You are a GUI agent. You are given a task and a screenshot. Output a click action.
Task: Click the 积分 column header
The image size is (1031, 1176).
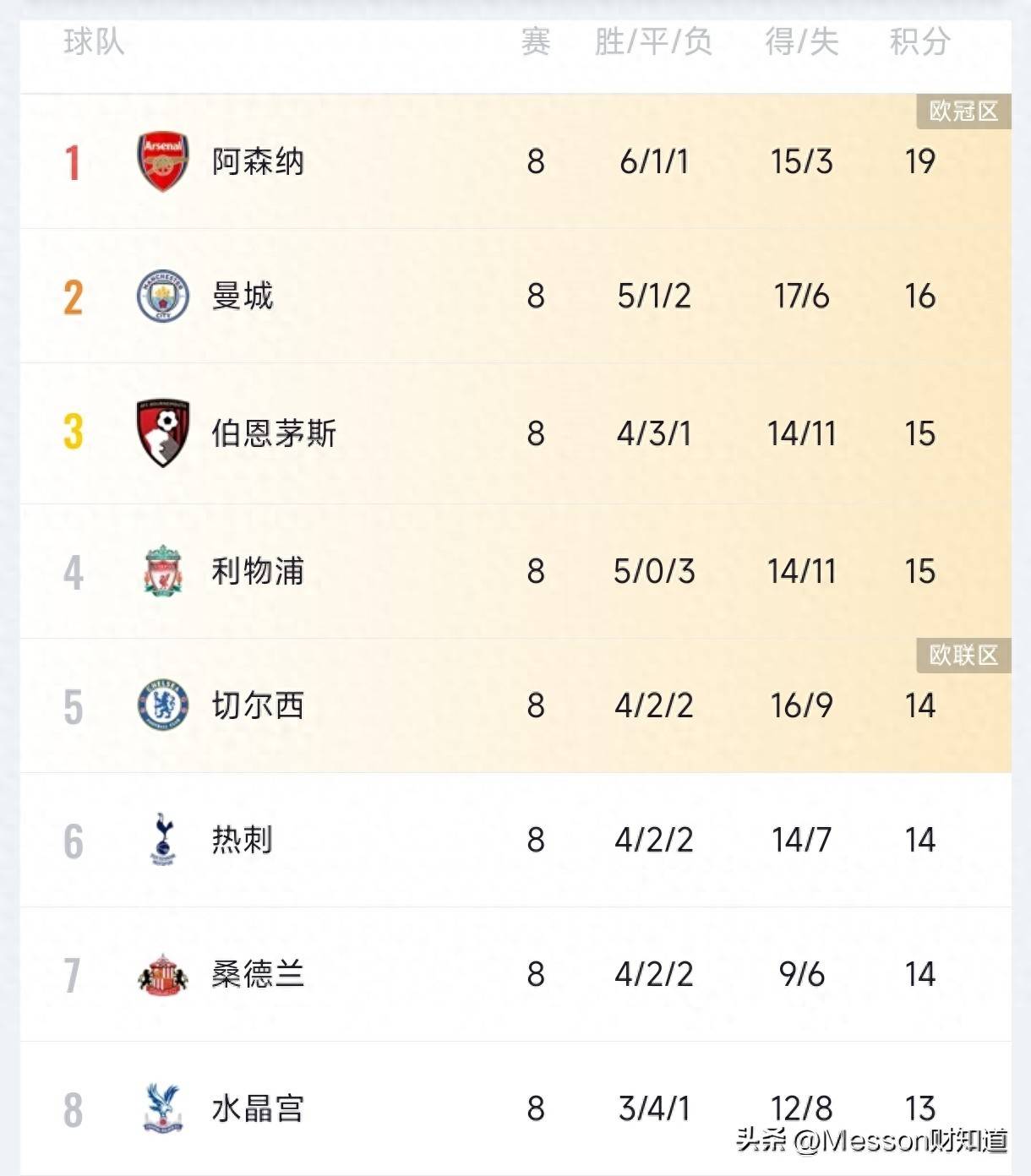(x=919, y=41)
